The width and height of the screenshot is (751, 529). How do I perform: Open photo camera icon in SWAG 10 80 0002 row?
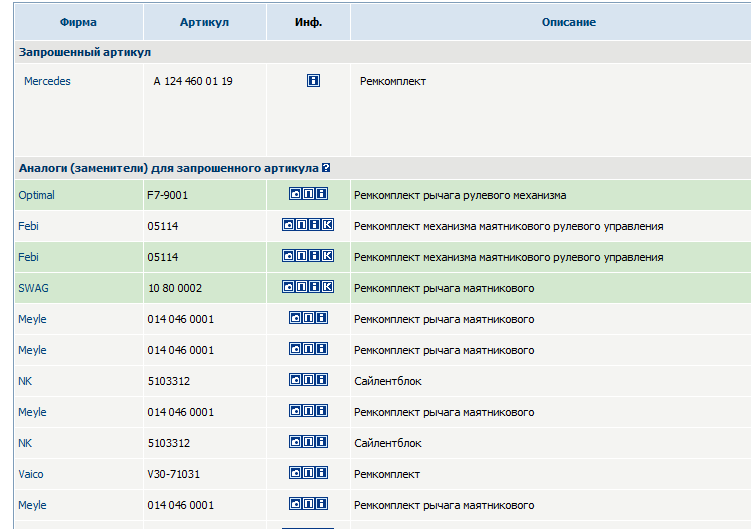point(288,287)
